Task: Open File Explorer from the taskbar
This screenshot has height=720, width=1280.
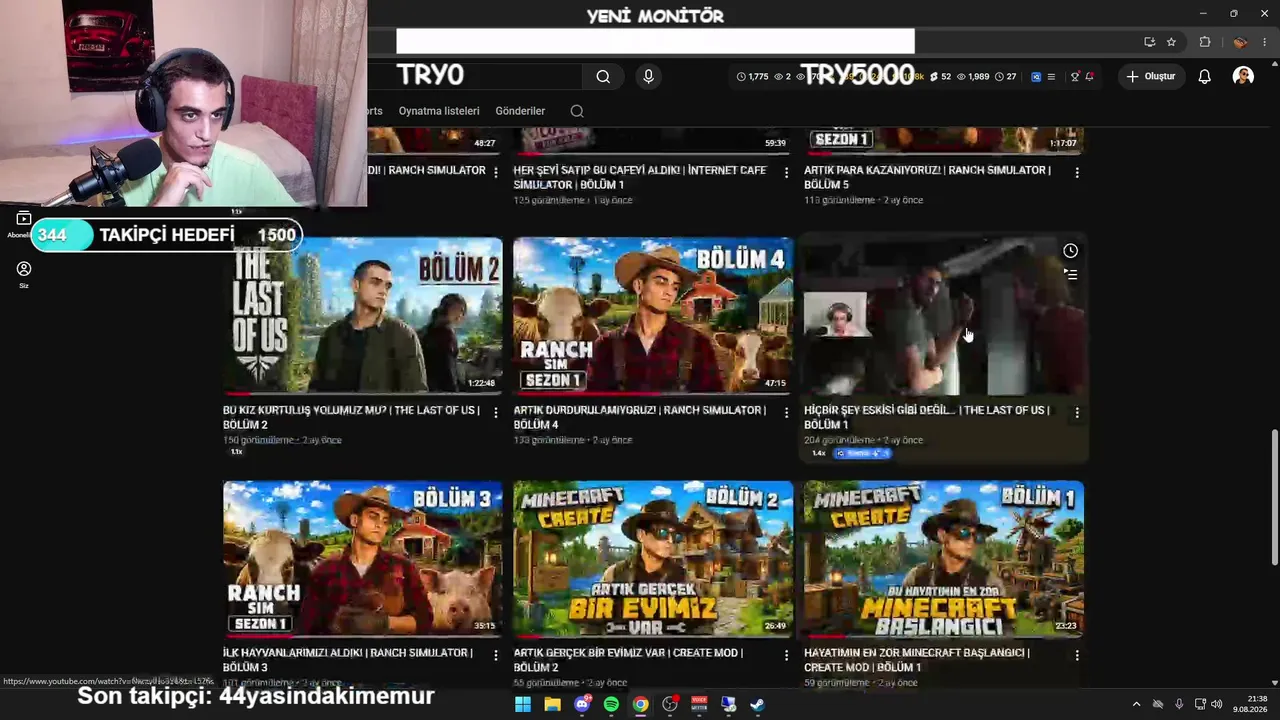Action: [552, 705]
